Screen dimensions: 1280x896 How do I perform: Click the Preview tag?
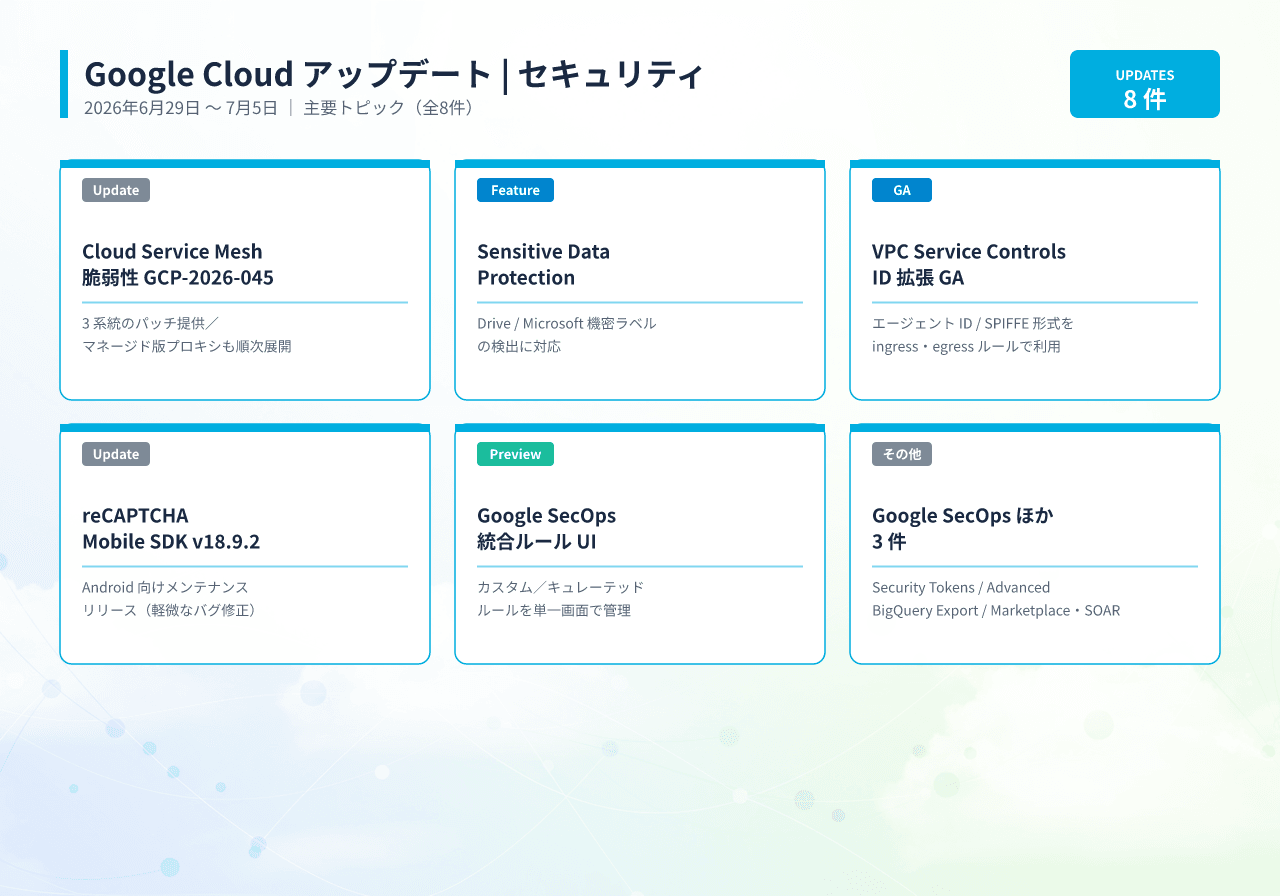click(515, 454)
